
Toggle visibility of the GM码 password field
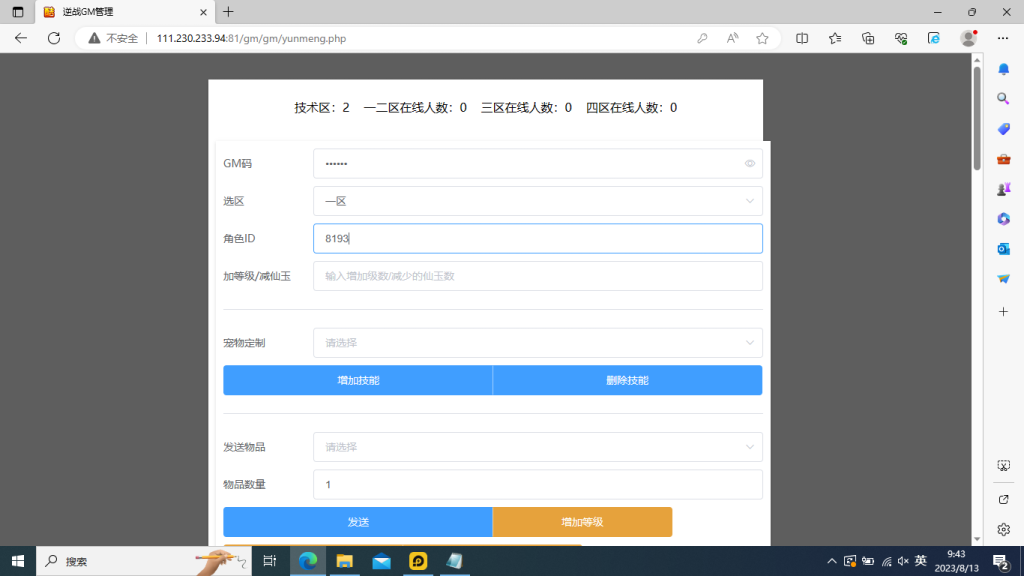pos(749,163)
